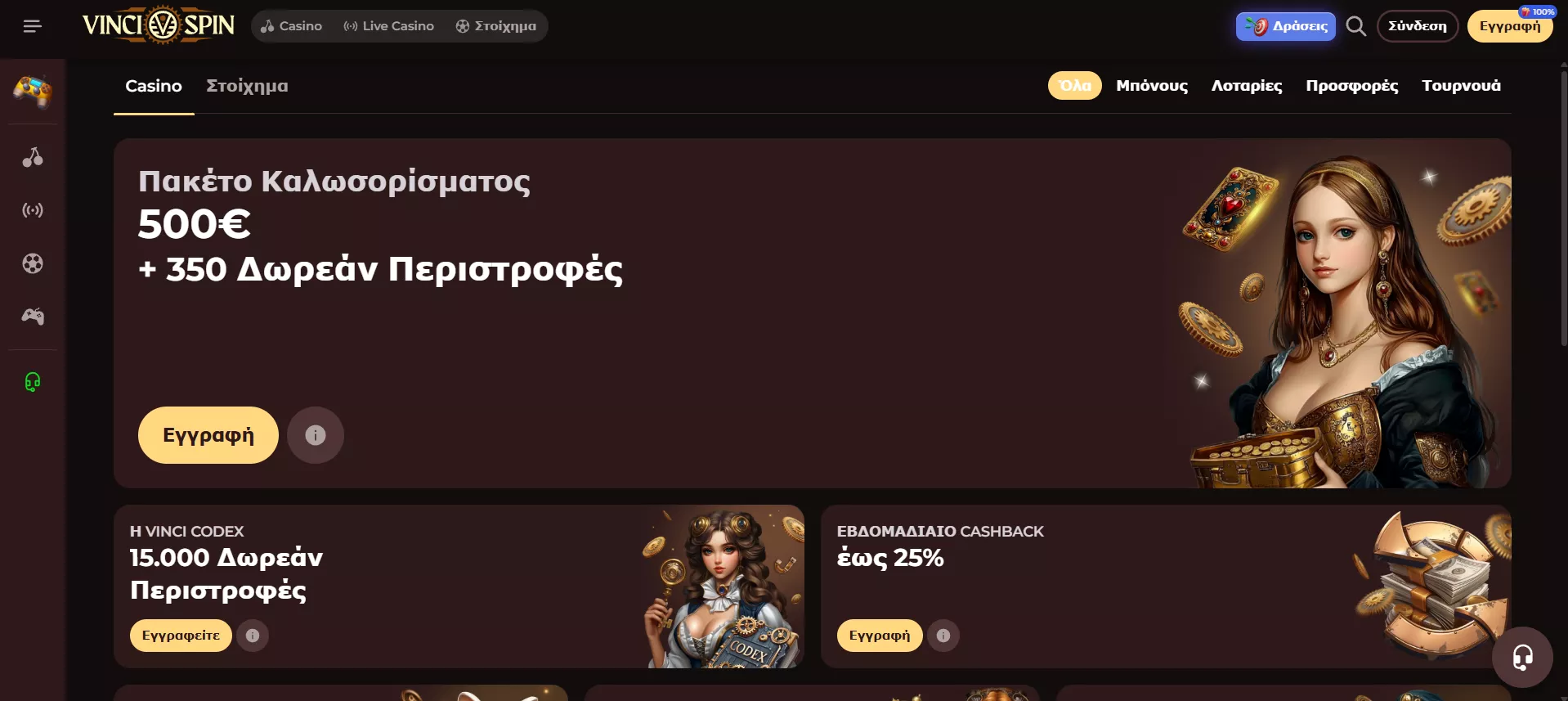The width and height of the screenshot is (1568, 701).
Task: Click Εγγραφείτε on the Vinci Codex card
Action: point(181,636)
